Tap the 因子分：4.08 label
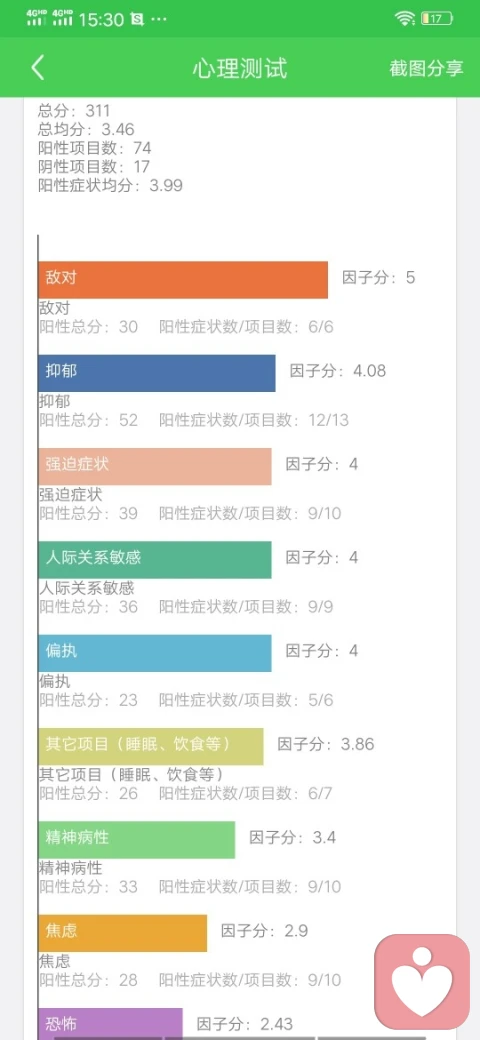Screen dimensions: 480x1040 (337, 370)
